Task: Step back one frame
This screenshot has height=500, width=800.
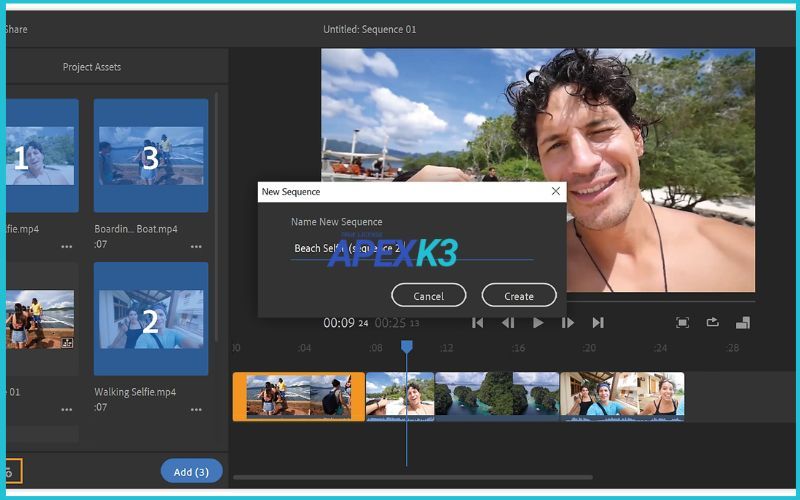Action: click(508, 322)
